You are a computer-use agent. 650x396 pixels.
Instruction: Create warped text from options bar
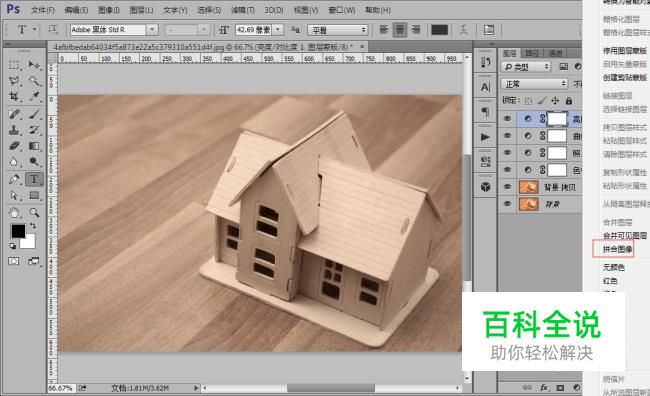(x=464, y=29)
